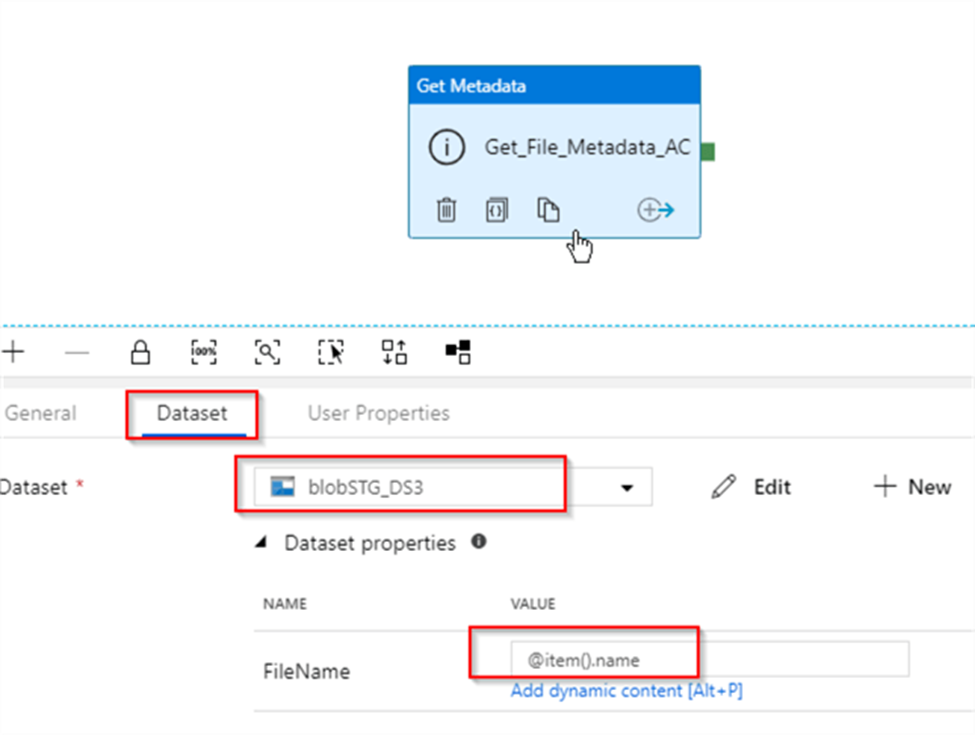The image size is (975, 735).
Task: Collapse the Dataset properties section
Action: pos(262,543)
